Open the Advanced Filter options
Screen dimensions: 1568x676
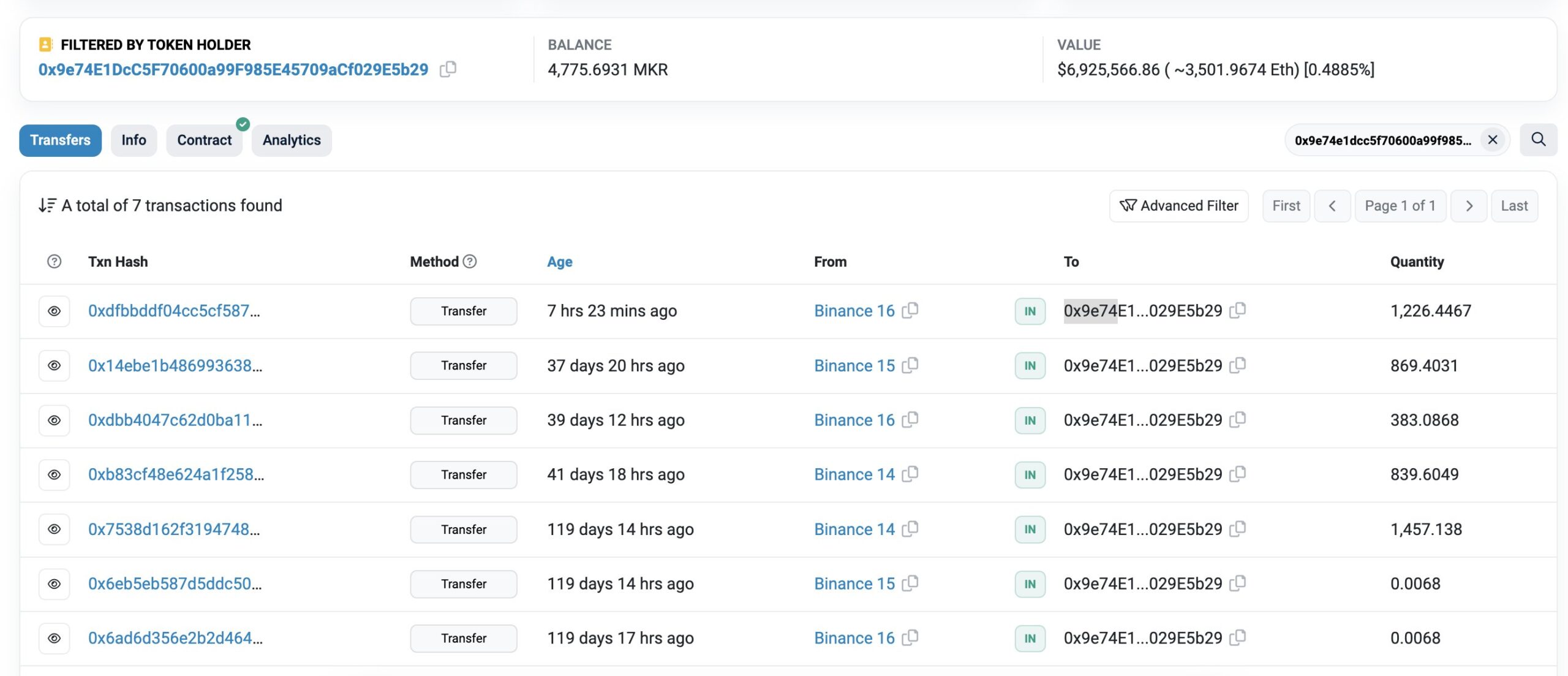[1178, 206]
